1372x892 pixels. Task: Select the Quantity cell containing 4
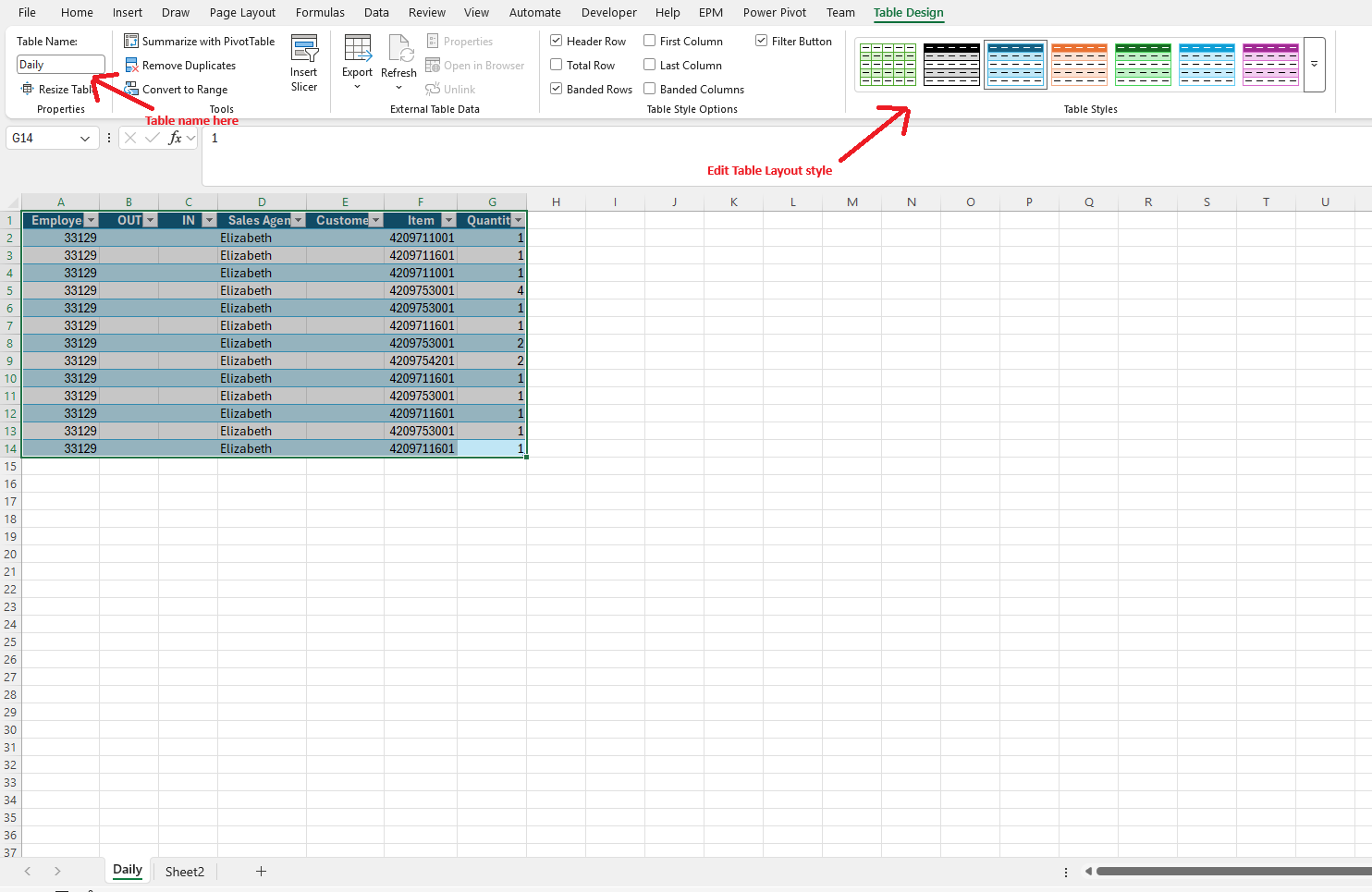pyautogui.click(x=492, y=290)
